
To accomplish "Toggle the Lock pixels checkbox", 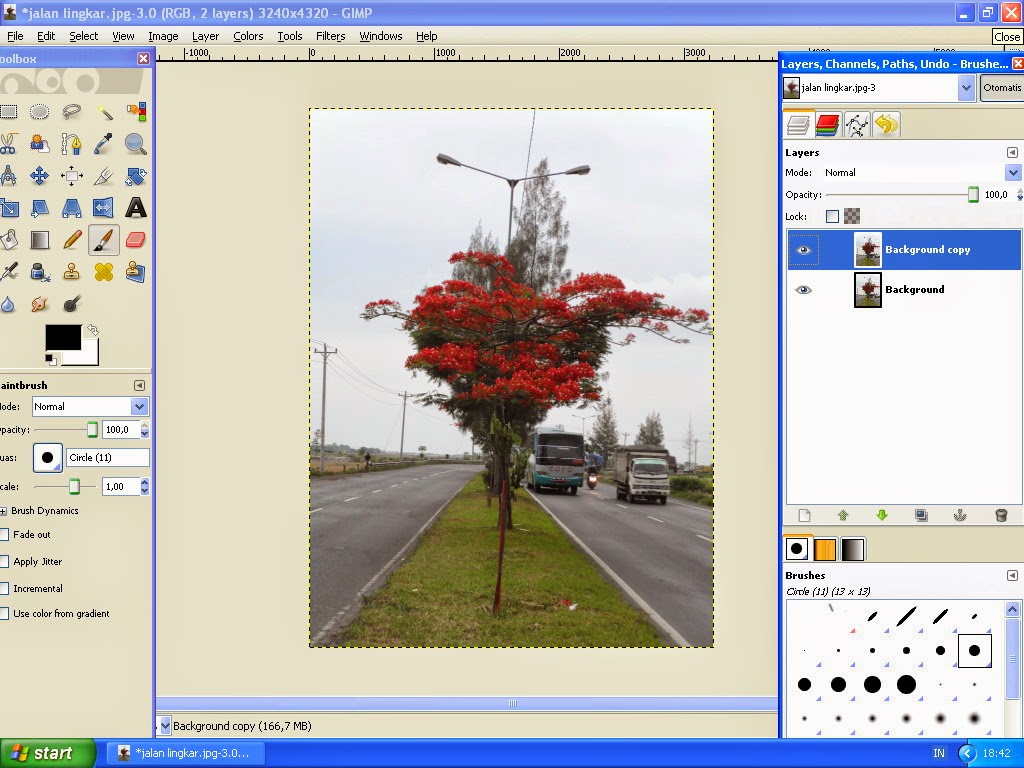I will pos(832,216).
